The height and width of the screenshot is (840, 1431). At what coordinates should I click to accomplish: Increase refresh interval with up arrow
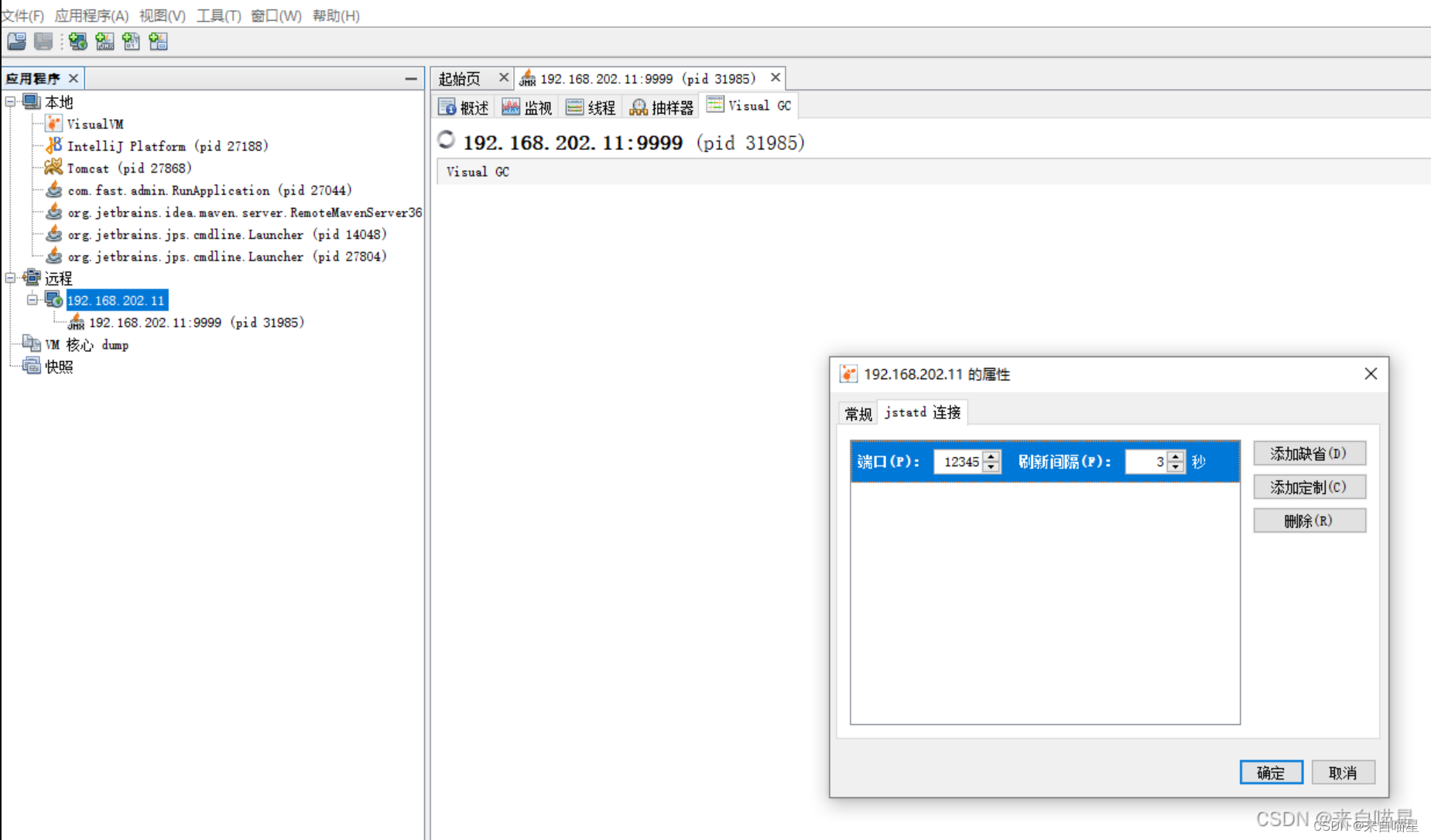point(1176,456)
